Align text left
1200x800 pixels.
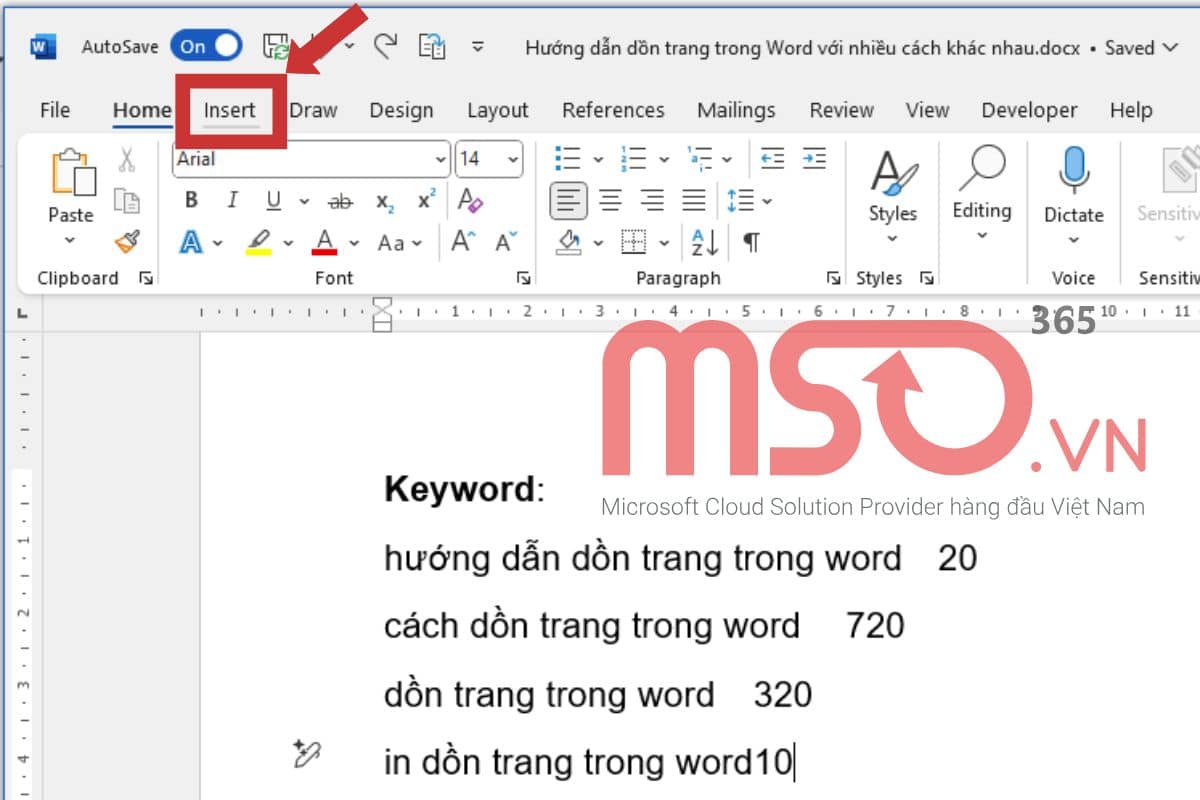point(568,201)
